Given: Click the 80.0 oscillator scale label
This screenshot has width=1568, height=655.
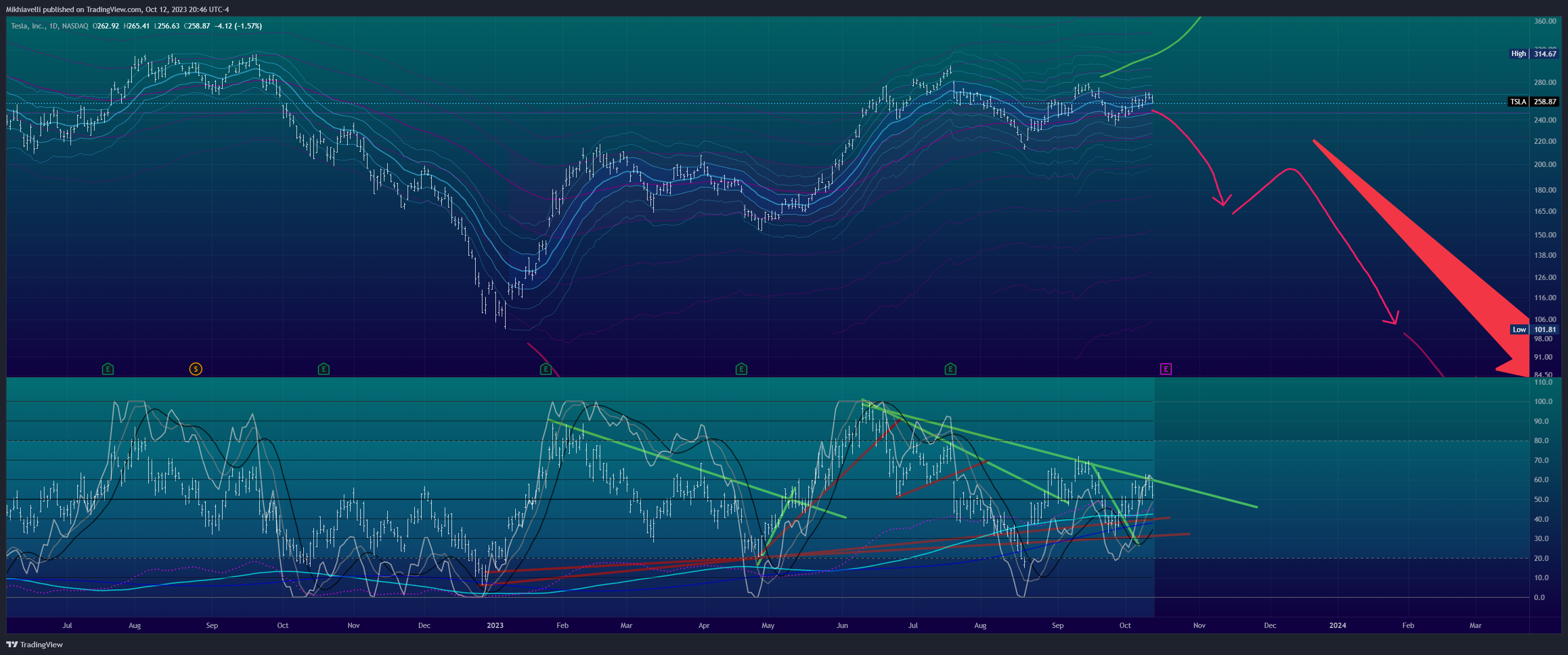Looking at the screenshot, I should click(1541, 441).
